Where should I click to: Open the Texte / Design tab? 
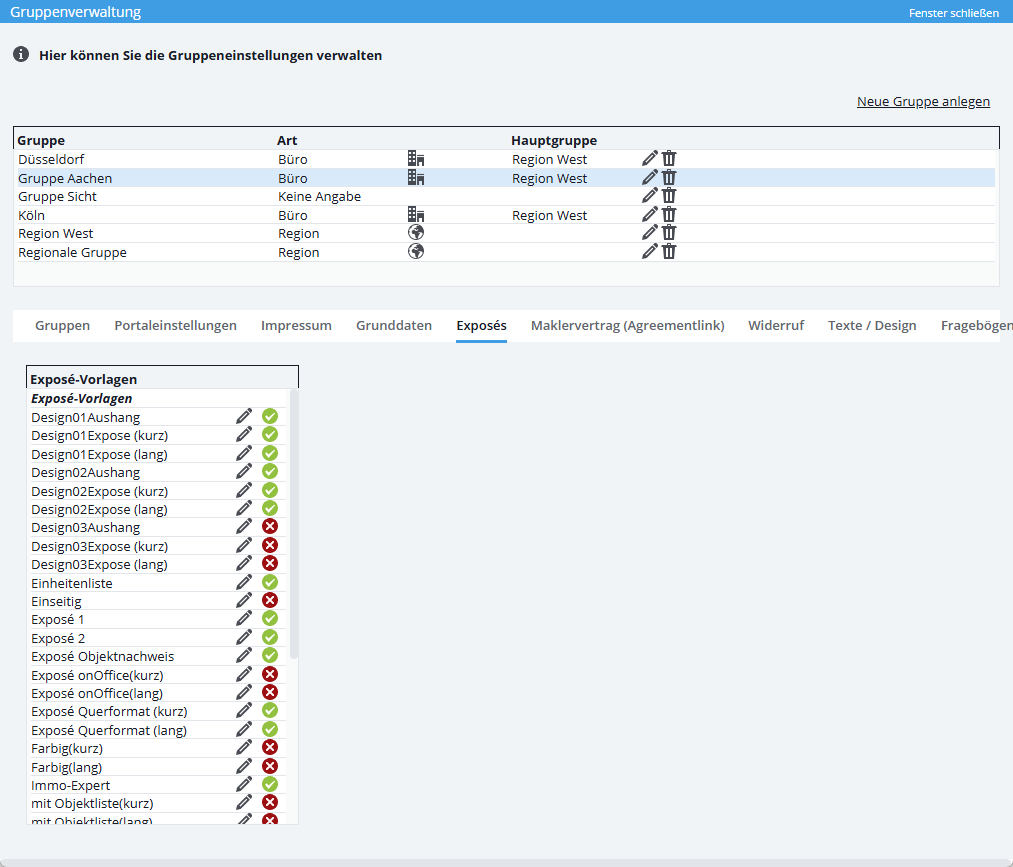pos(872,326)
